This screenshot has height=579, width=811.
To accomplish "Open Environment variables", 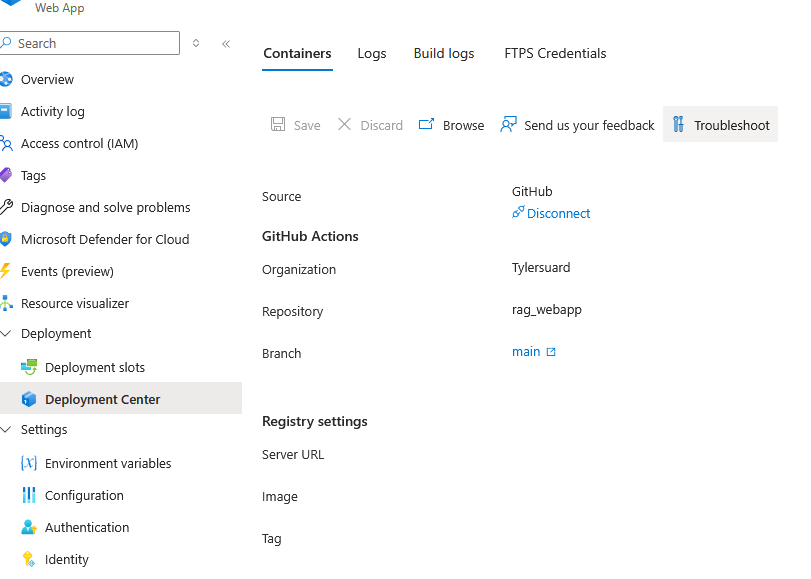I will 108,463.
